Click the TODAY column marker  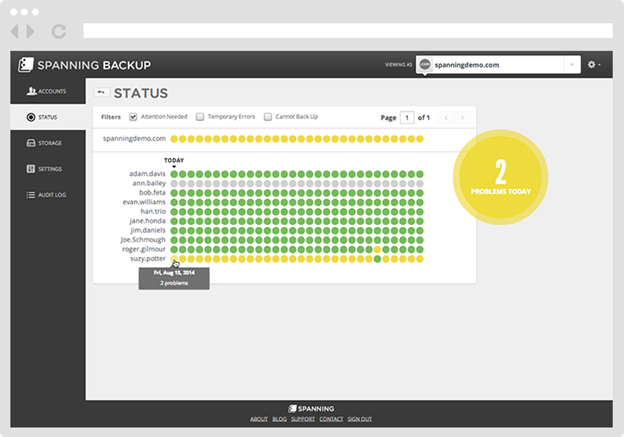[x=174, y=160]
